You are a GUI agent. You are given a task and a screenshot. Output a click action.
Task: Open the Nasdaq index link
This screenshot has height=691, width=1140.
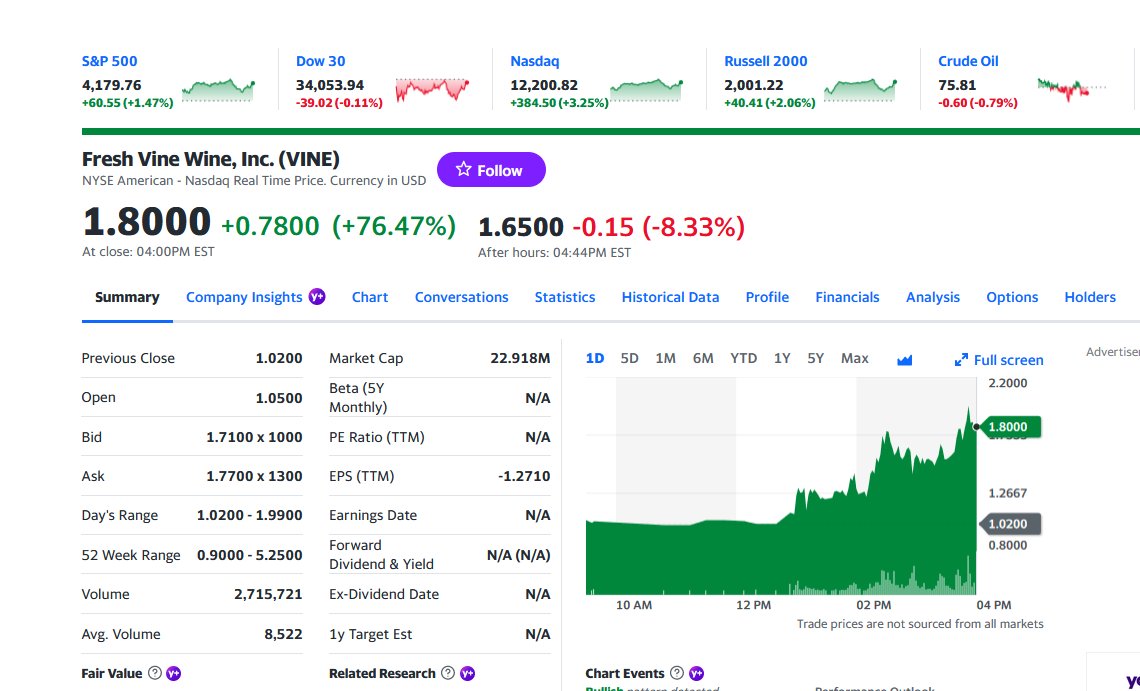coord(534,61)
